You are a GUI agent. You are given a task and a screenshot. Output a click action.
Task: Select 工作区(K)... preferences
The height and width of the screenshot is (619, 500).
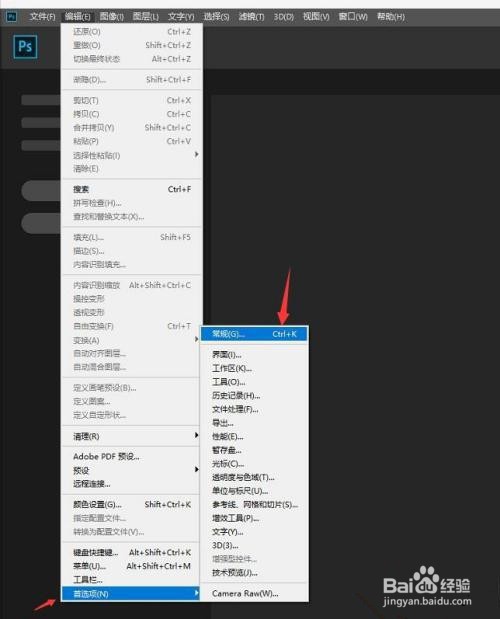tap(254, 368)
